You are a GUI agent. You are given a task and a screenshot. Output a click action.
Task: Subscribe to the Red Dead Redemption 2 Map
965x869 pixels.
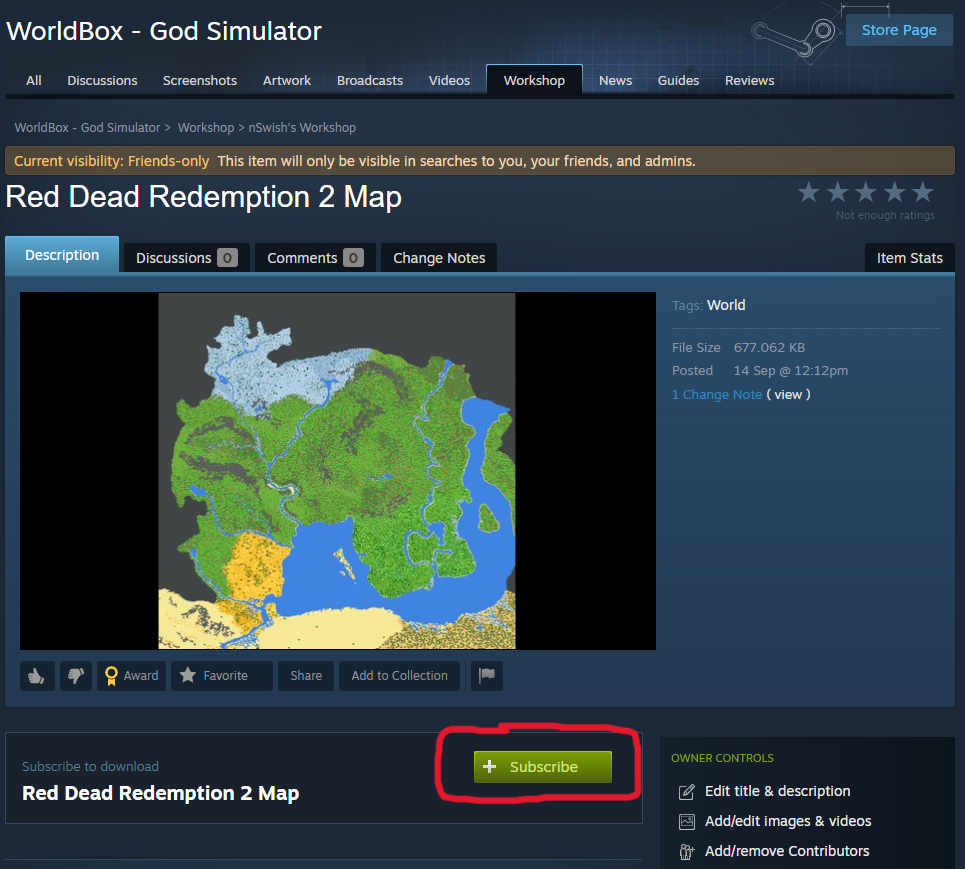tap(543, 767)
